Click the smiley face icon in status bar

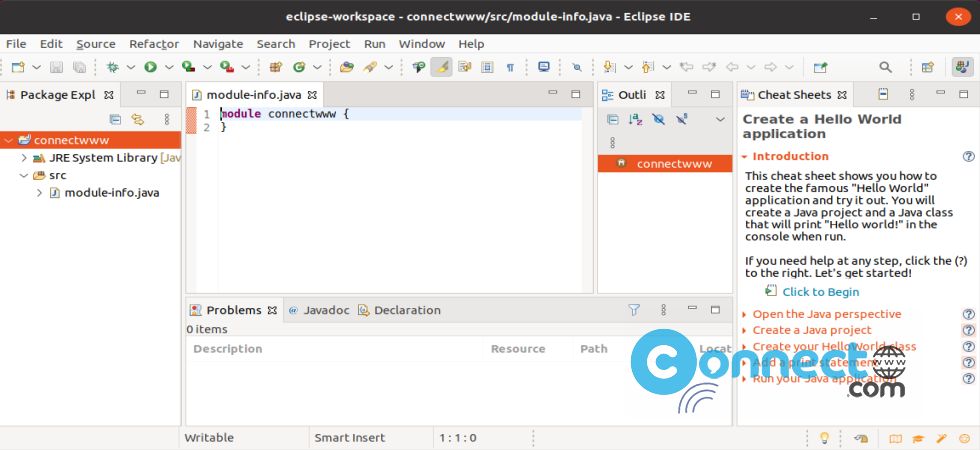click(x=963, y=438)
